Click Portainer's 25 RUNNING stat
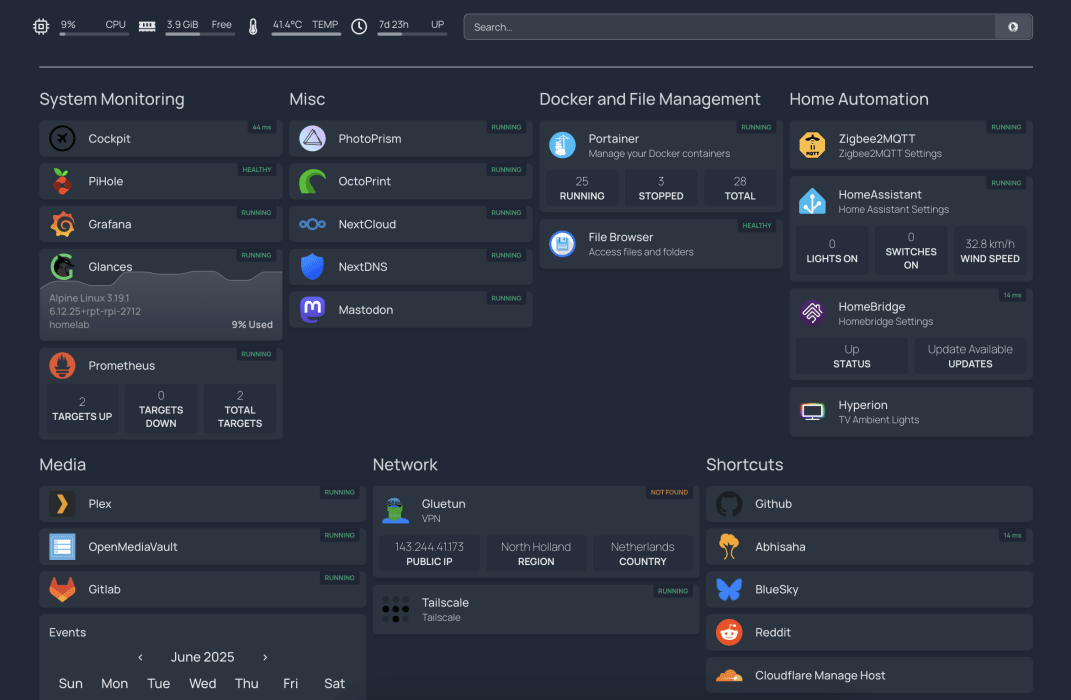The image size is (1071, 700). point(582,188)
